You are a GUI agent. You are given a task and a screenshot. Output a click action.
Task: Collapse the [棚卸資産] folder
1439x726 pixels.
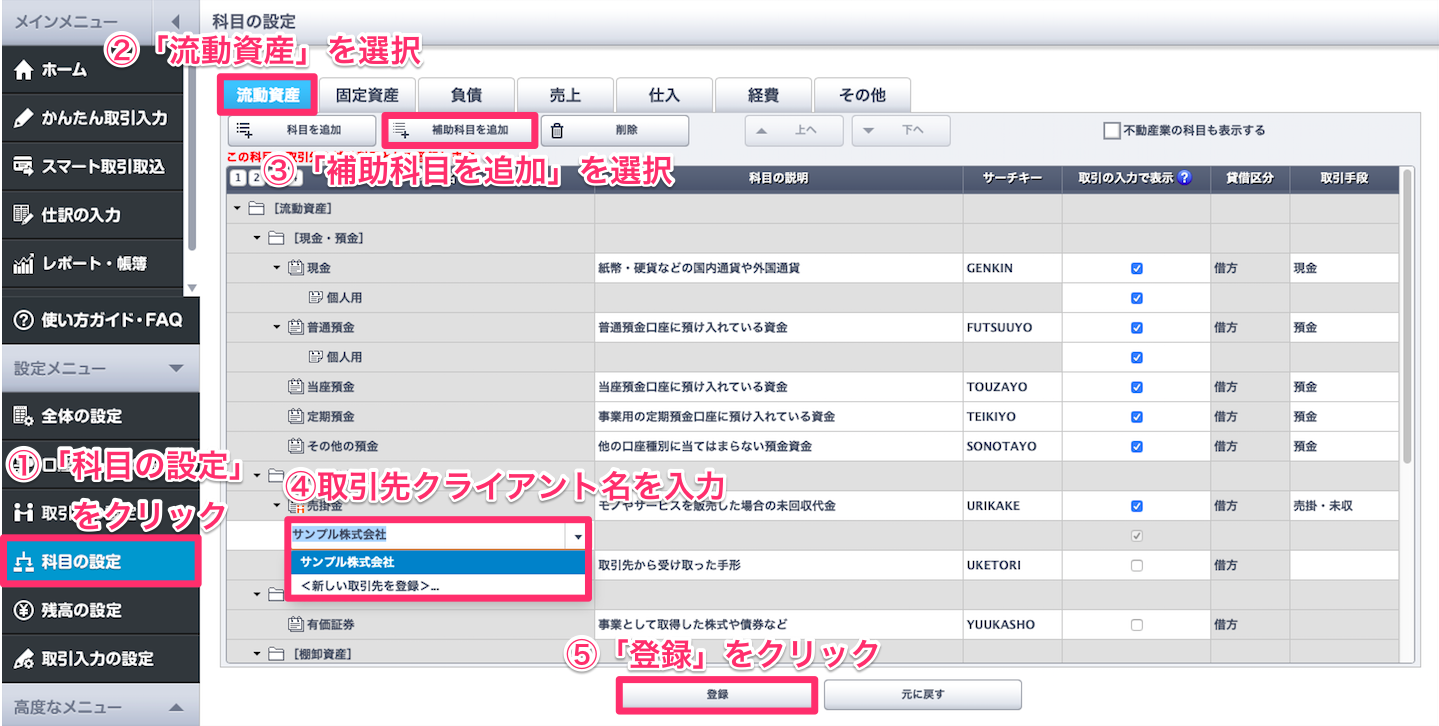pos(256,655)
